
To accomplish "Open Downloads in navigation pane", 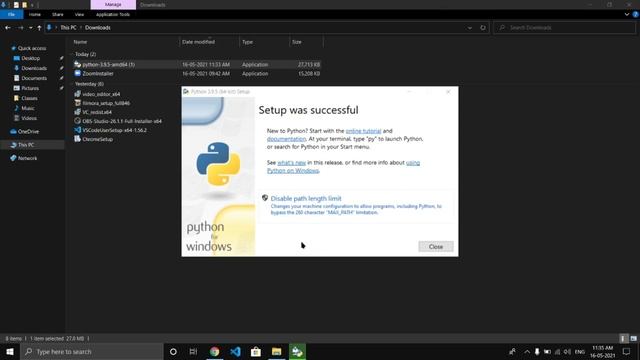I will [34, 68].
